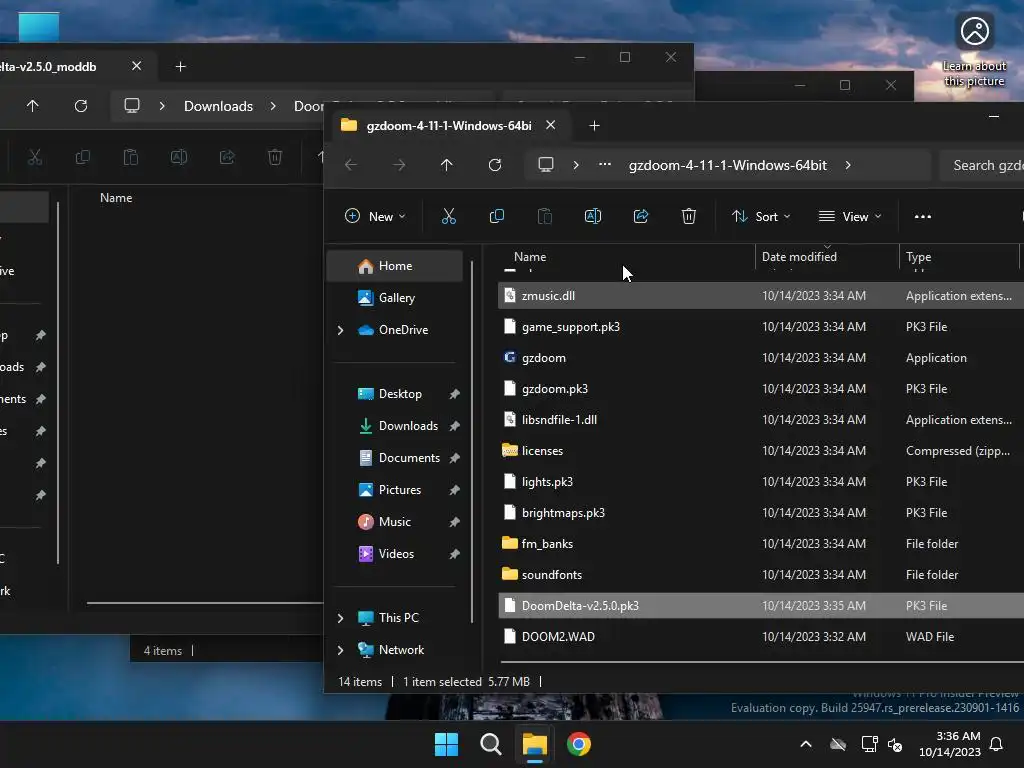Open Downloads quick access folder

[x=408, y=426]
